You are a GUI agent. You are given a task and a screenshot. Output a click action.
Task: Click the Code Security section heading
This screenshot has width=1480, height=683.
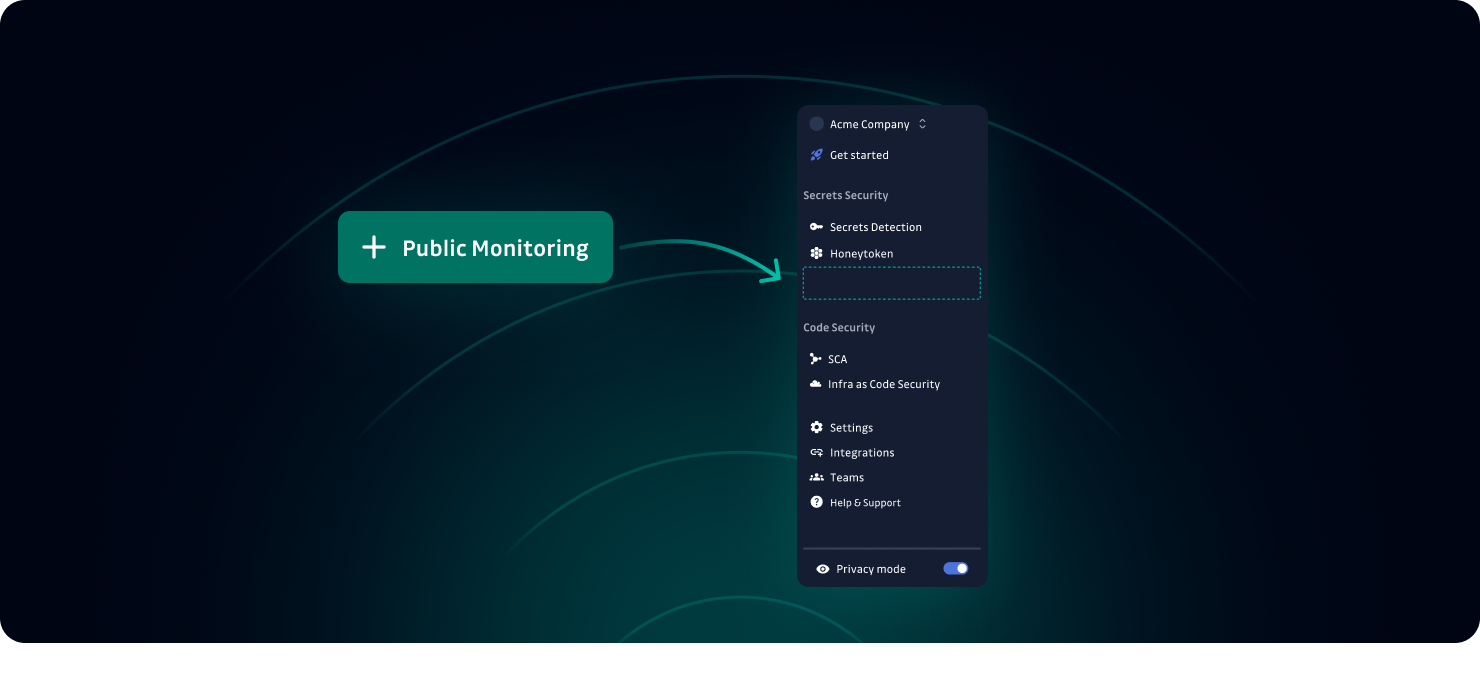click(x=839, y=327)
